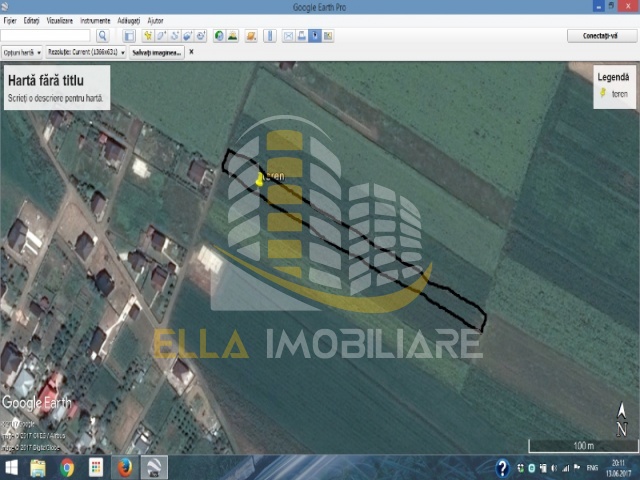Toggle the sidebar panel icon
Screen dimensions: 640x480
[129, 36]
